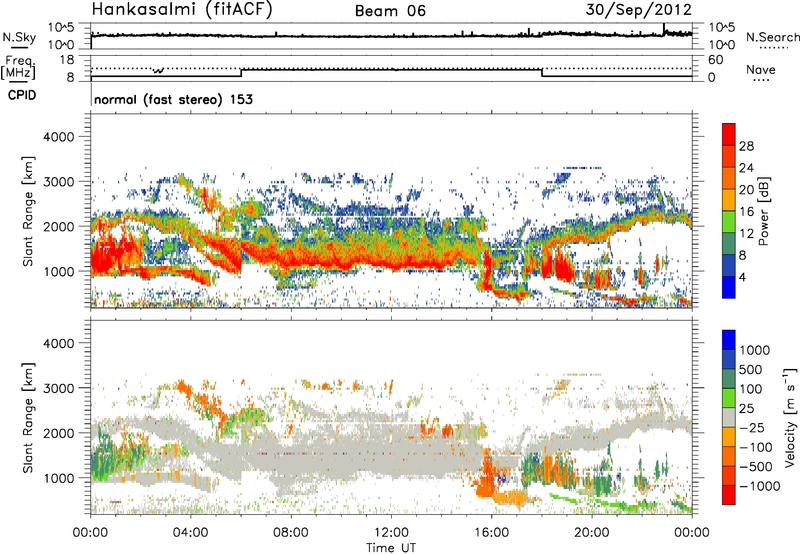Click the 'Hankasalmi (fitACF)' title text
This screenshot has height=554, width=800.
tap(182, 9)
